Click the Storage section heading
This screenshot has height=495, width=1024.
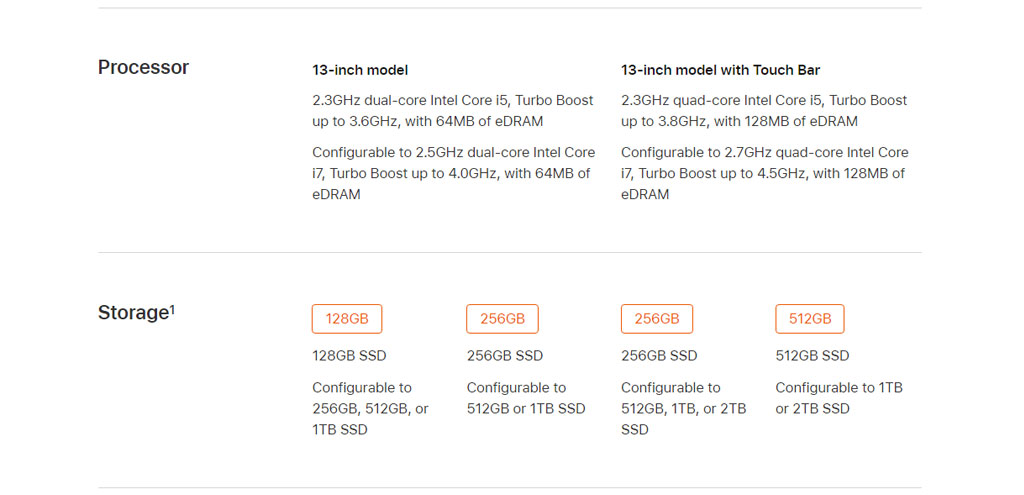coord(133,313)
